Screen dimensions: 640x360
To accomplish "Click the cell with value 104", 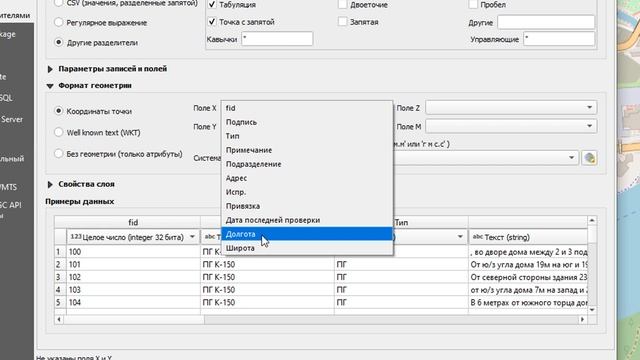I will tap(133, 302).
